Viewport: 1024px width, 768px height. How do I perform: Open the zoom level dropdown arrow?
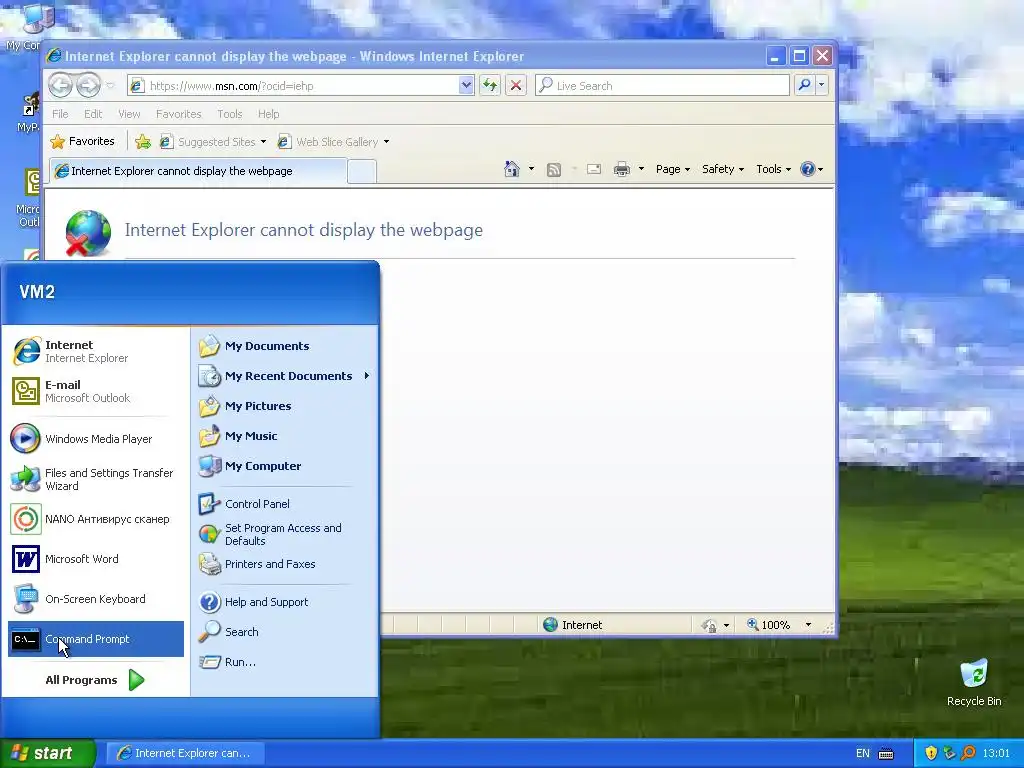point(808,625)
